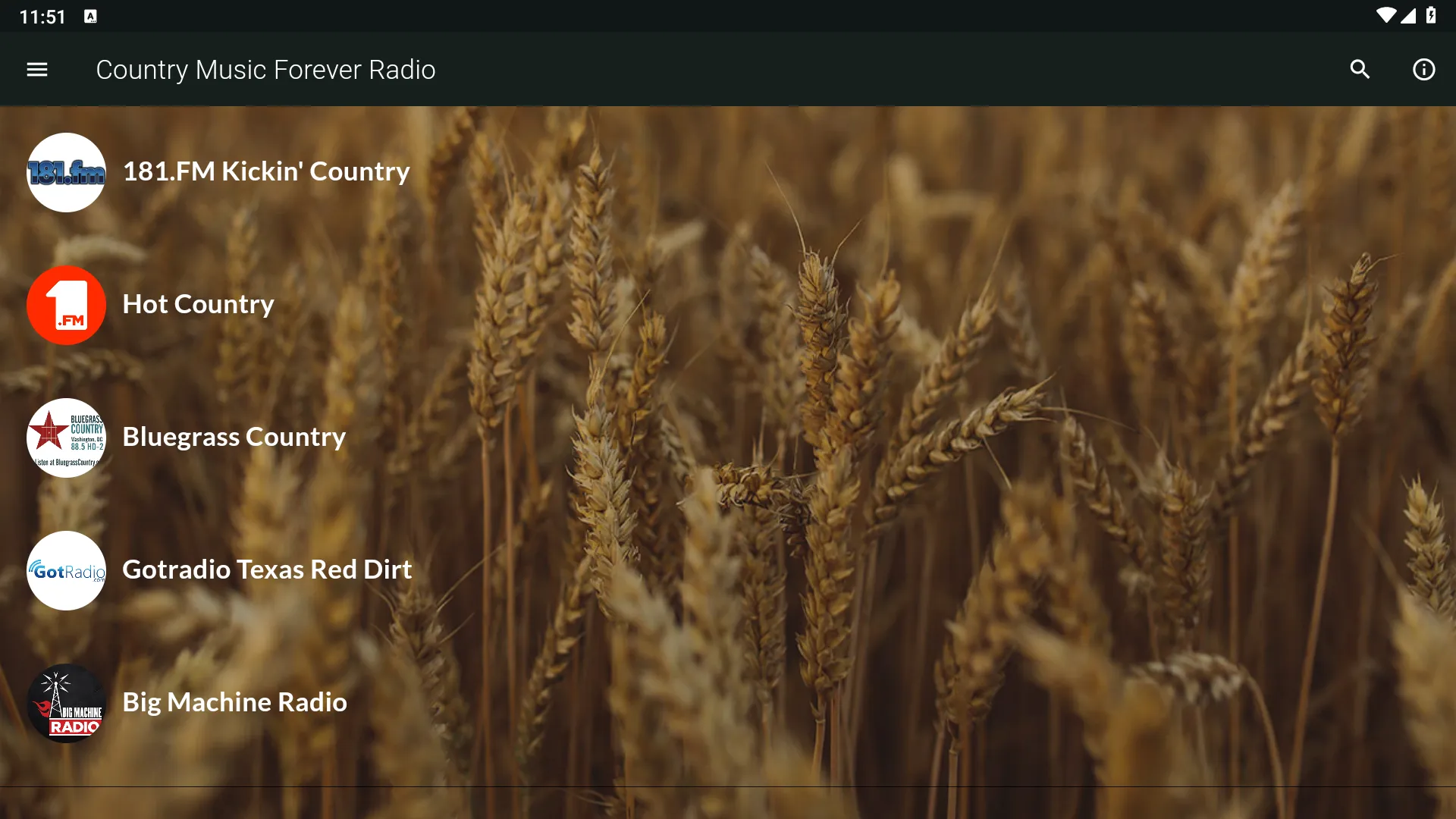This screenshot has height=819, width=1456.
Task: Select the 181.fm station logo
Action: (67, 173)
